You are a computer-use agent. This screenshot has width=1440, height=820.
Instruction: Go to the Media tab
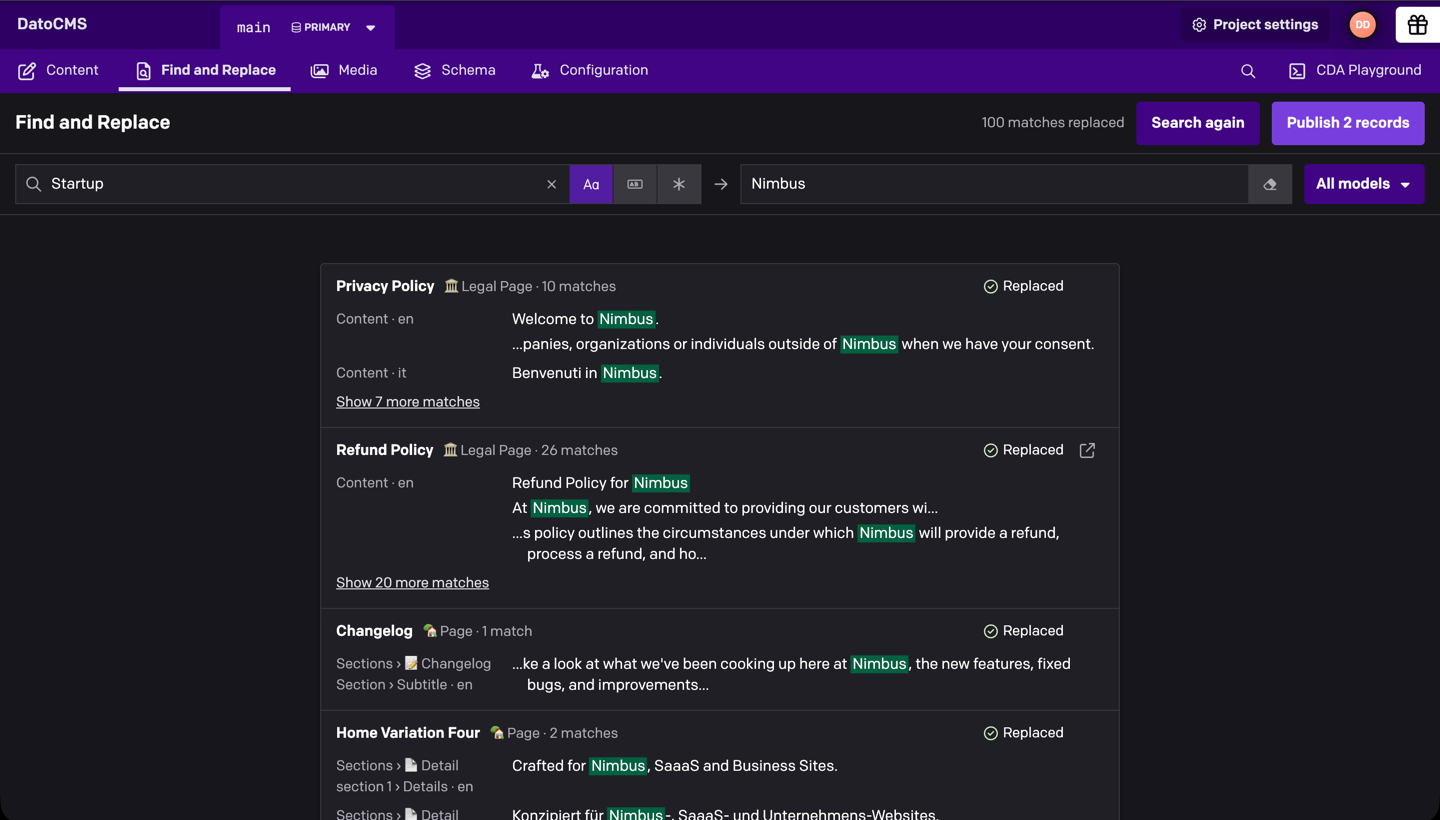click(344, 70)
